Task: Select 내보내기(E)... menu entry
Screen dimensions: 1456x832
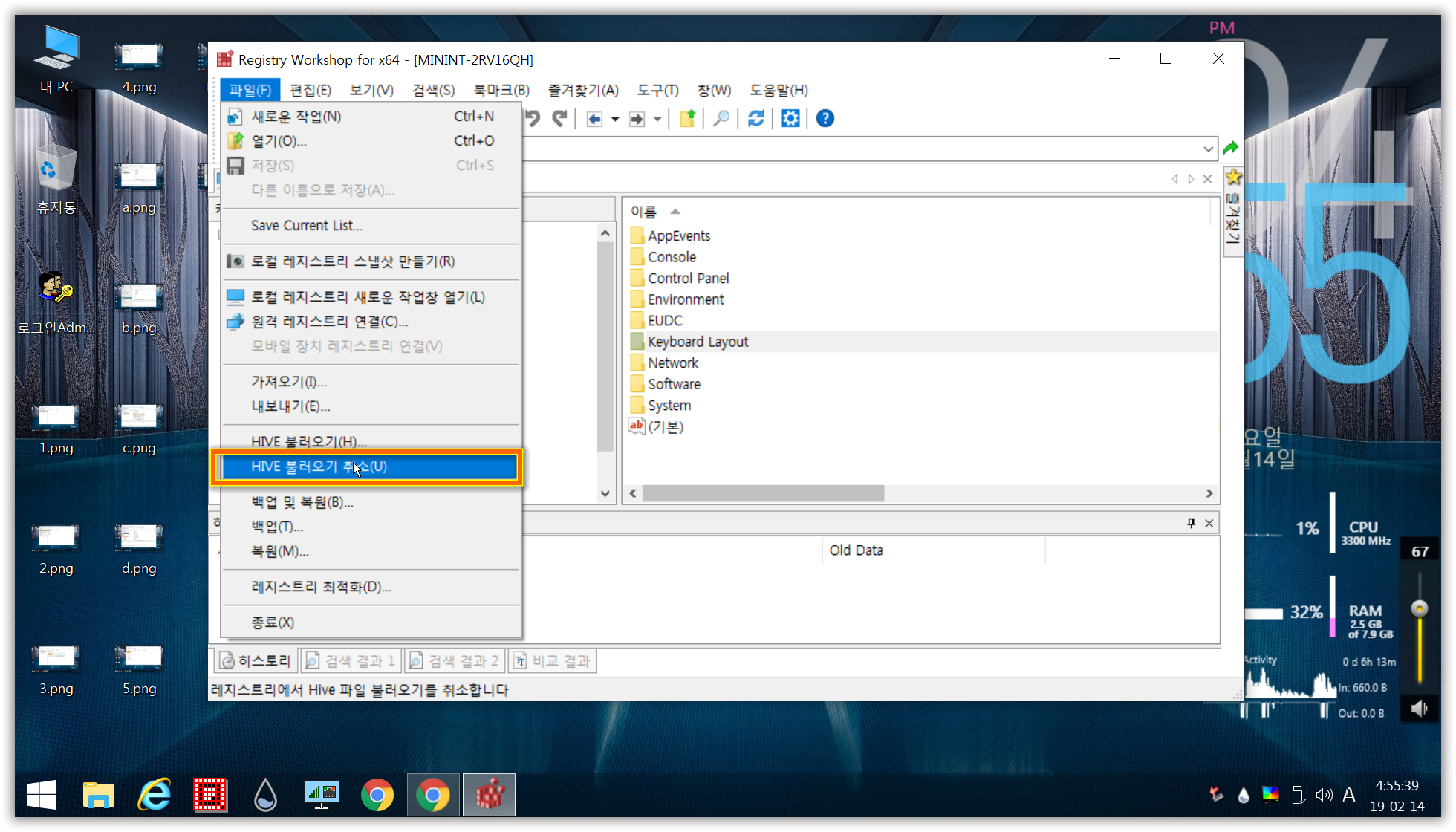Action: 371,406
